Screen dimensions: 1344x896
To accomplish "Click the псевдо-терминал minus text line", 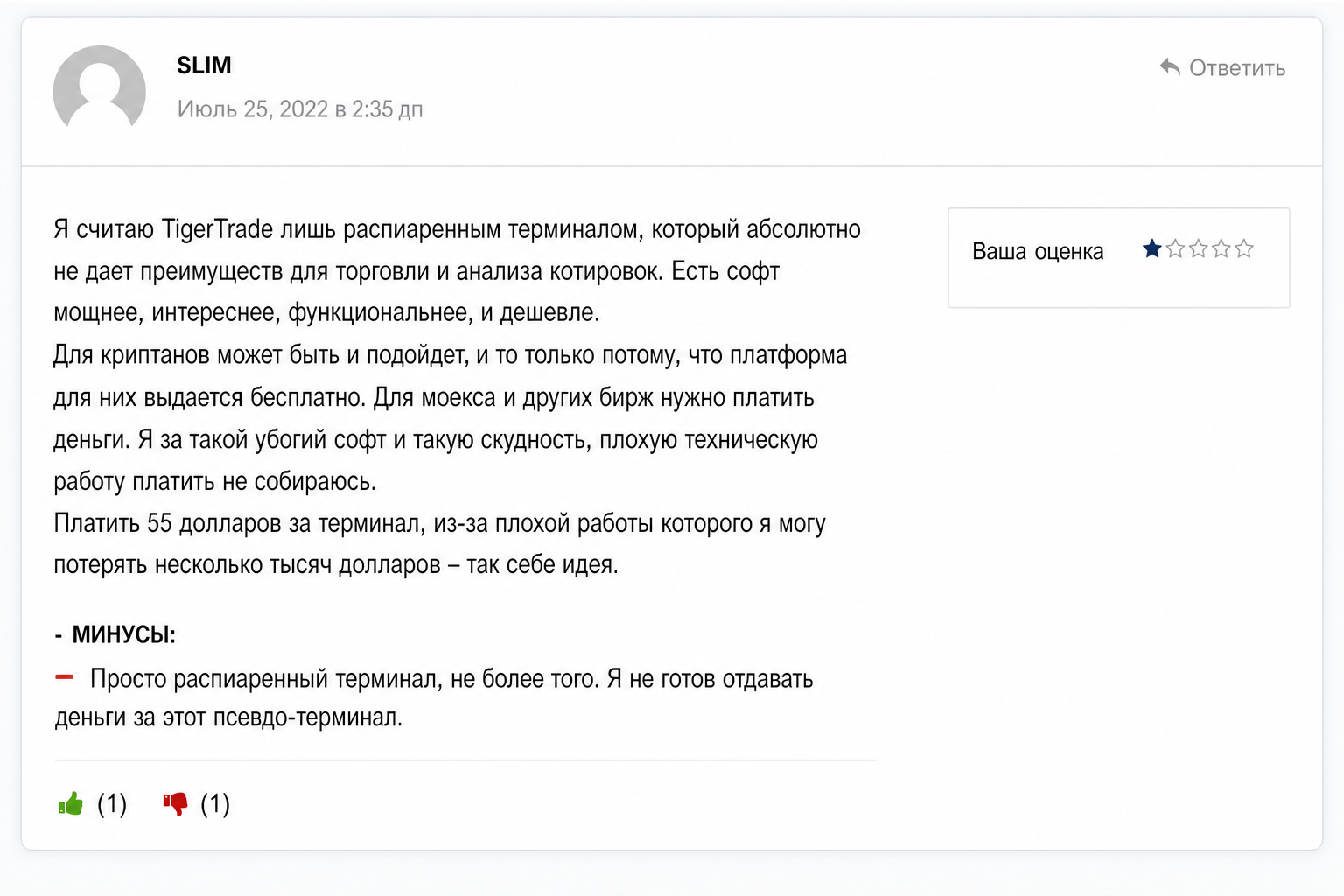I will [x=434, y=697].
